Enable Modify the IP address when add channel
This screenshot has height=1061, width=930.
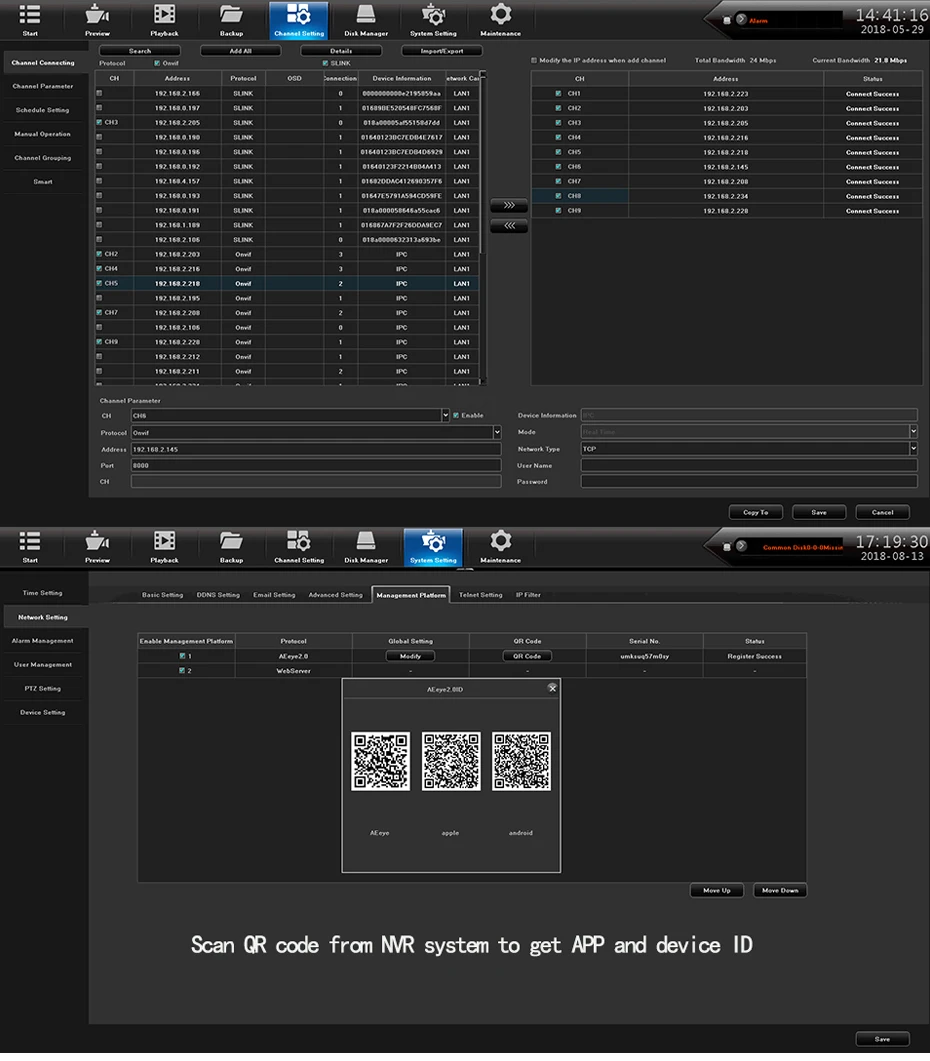[x=534, y=60]
